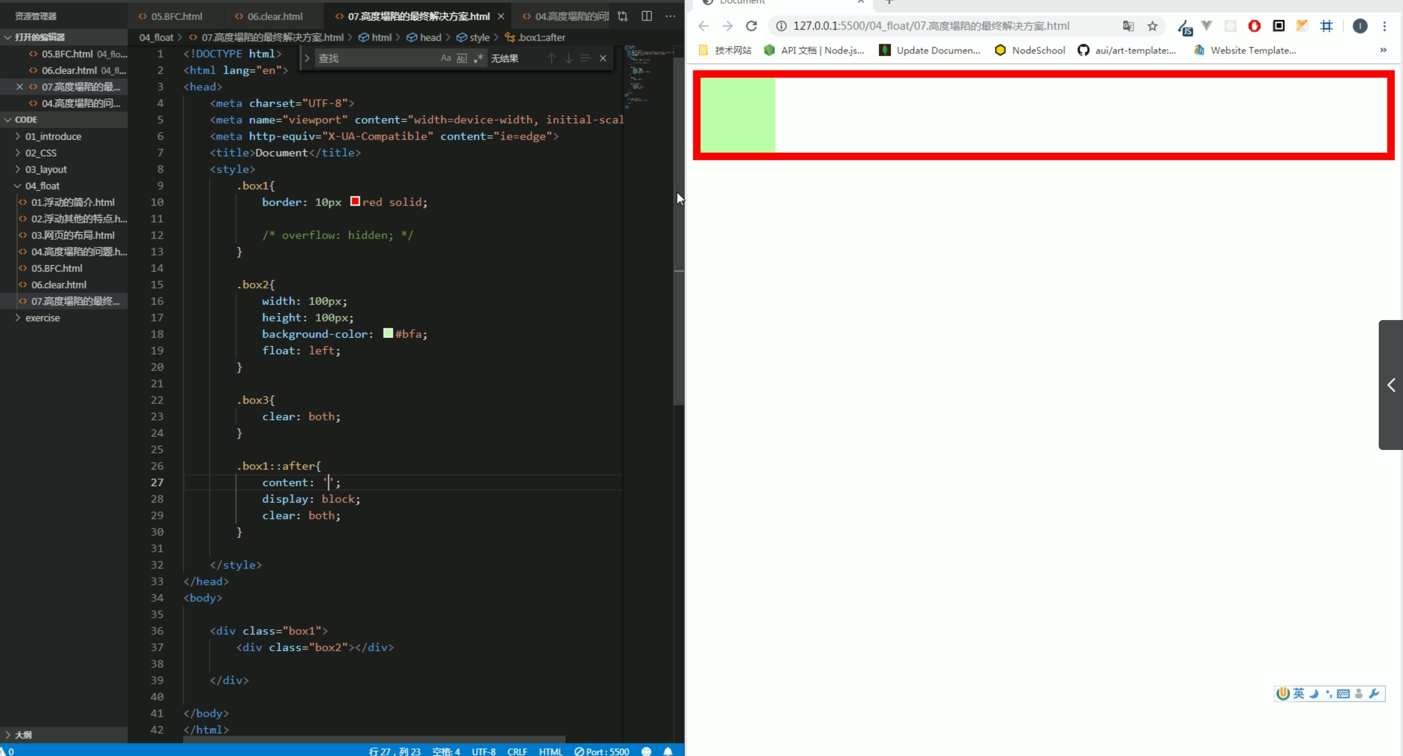Expand the 01_introduce folder

point(53,136)
